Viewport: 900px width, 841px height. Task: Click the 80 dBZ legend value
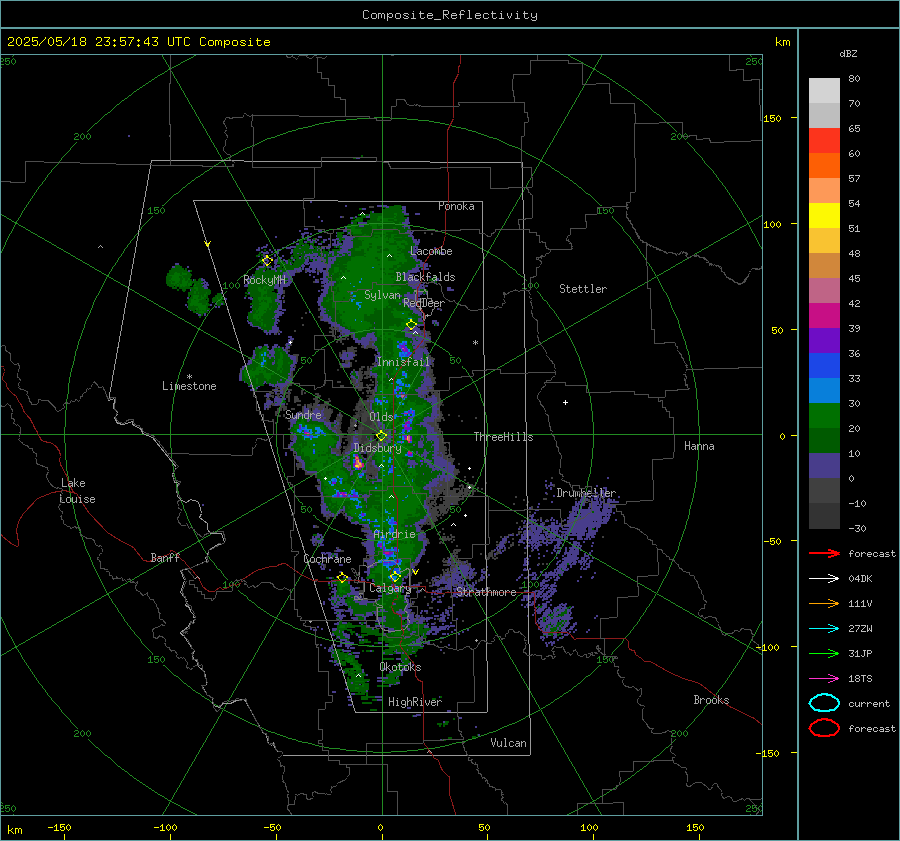tap(854, 79)
